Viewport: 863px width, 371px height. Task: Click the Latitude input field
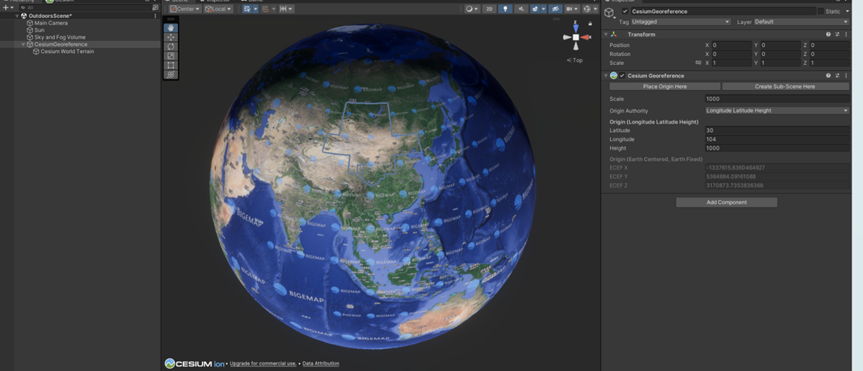coord(777,130)
